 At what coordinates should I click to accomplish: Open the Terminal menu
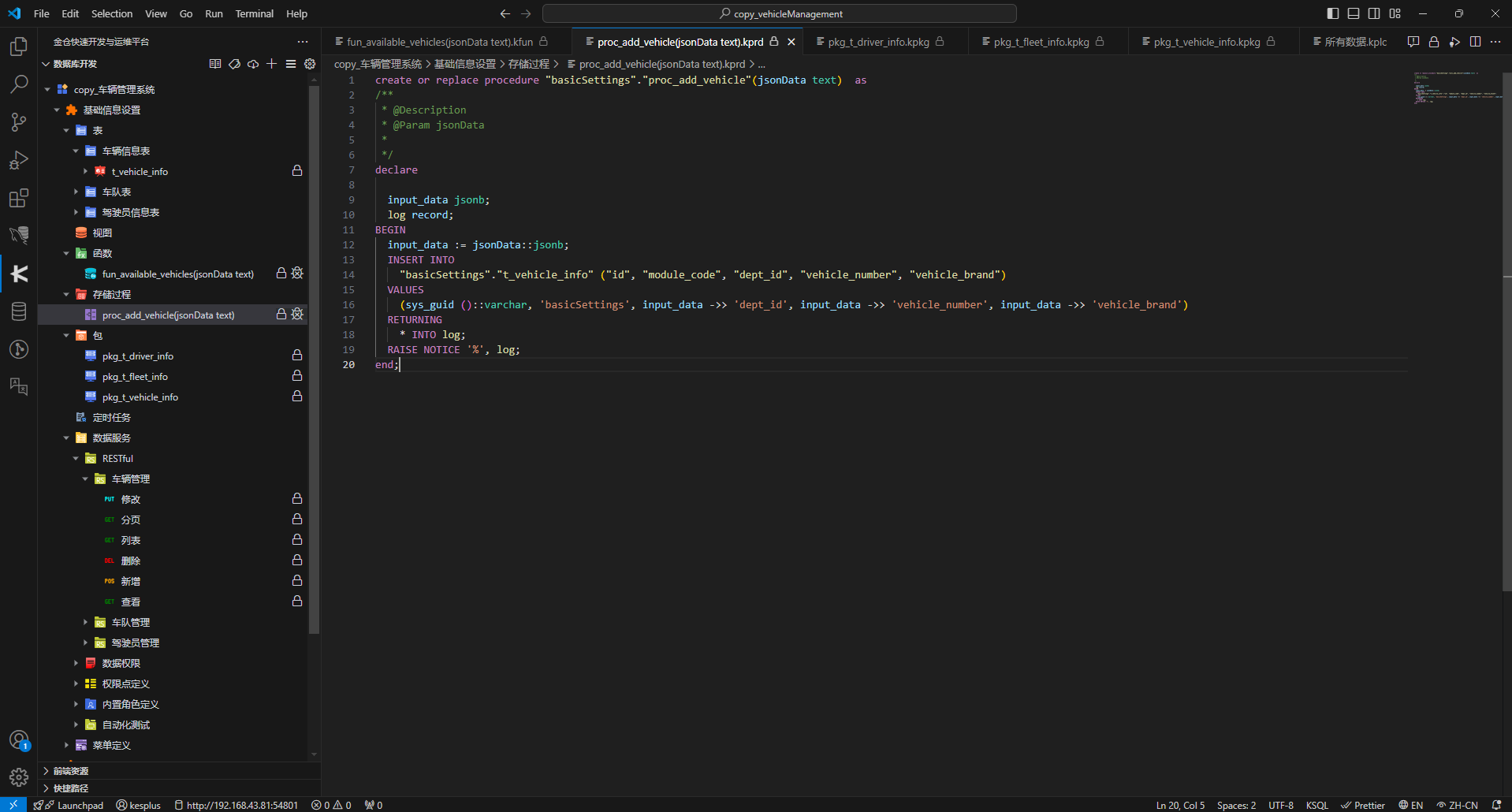tap(254, 13)
